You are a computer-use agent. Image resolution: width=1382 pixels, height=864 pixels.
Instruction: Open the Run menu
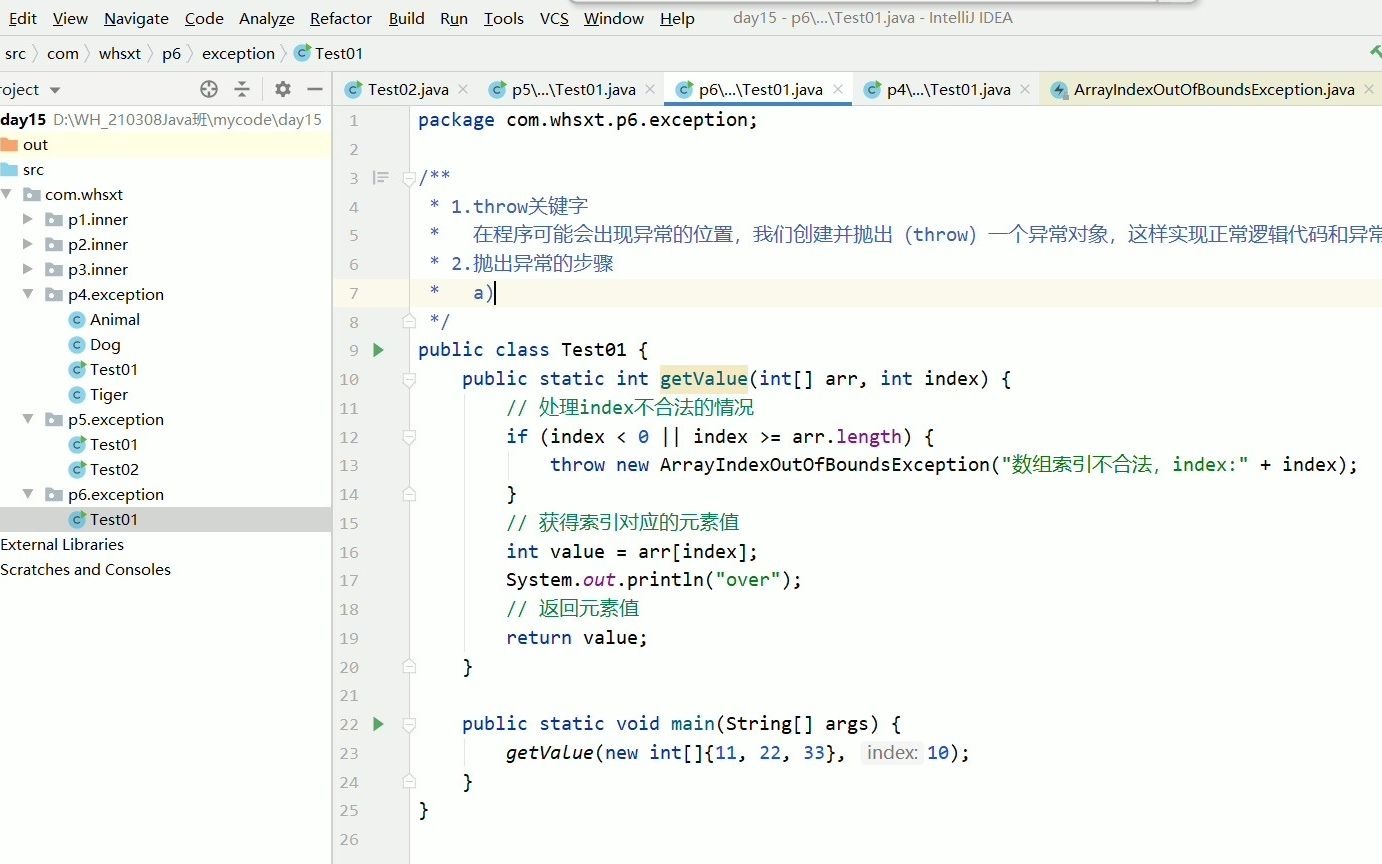(x=454, y=18)
